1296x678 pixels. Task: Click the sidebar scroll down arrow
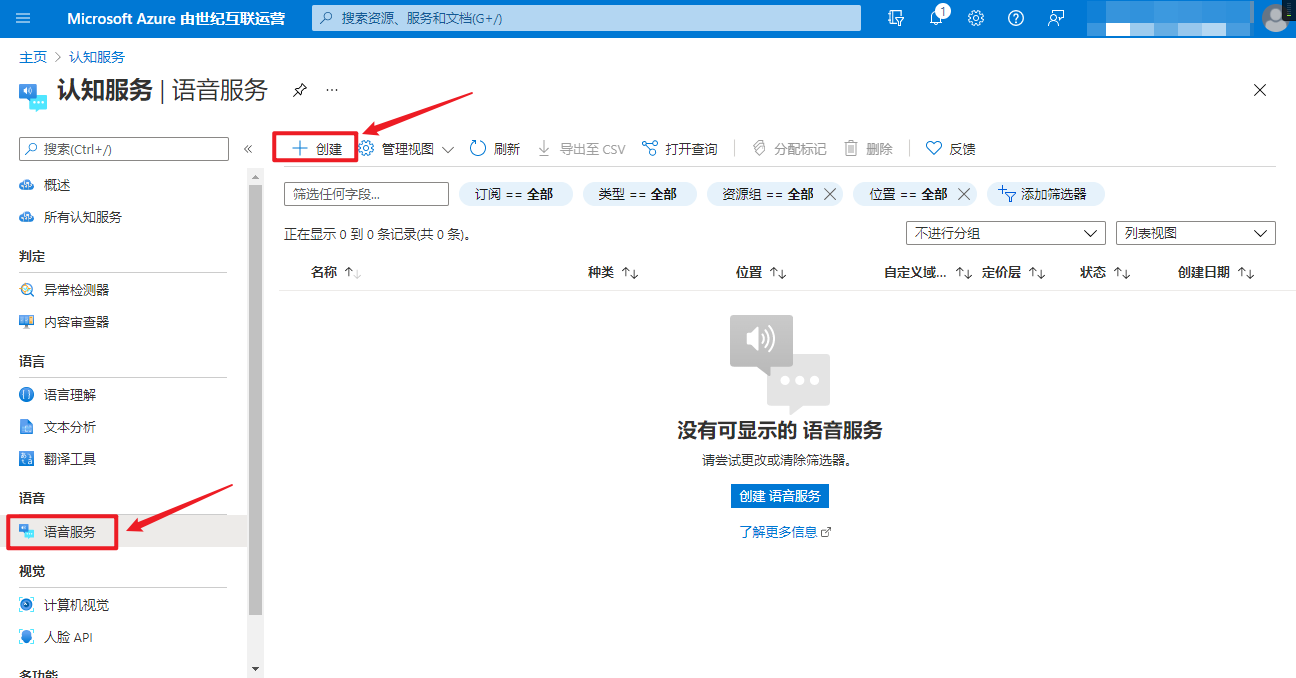pos(255,669)
